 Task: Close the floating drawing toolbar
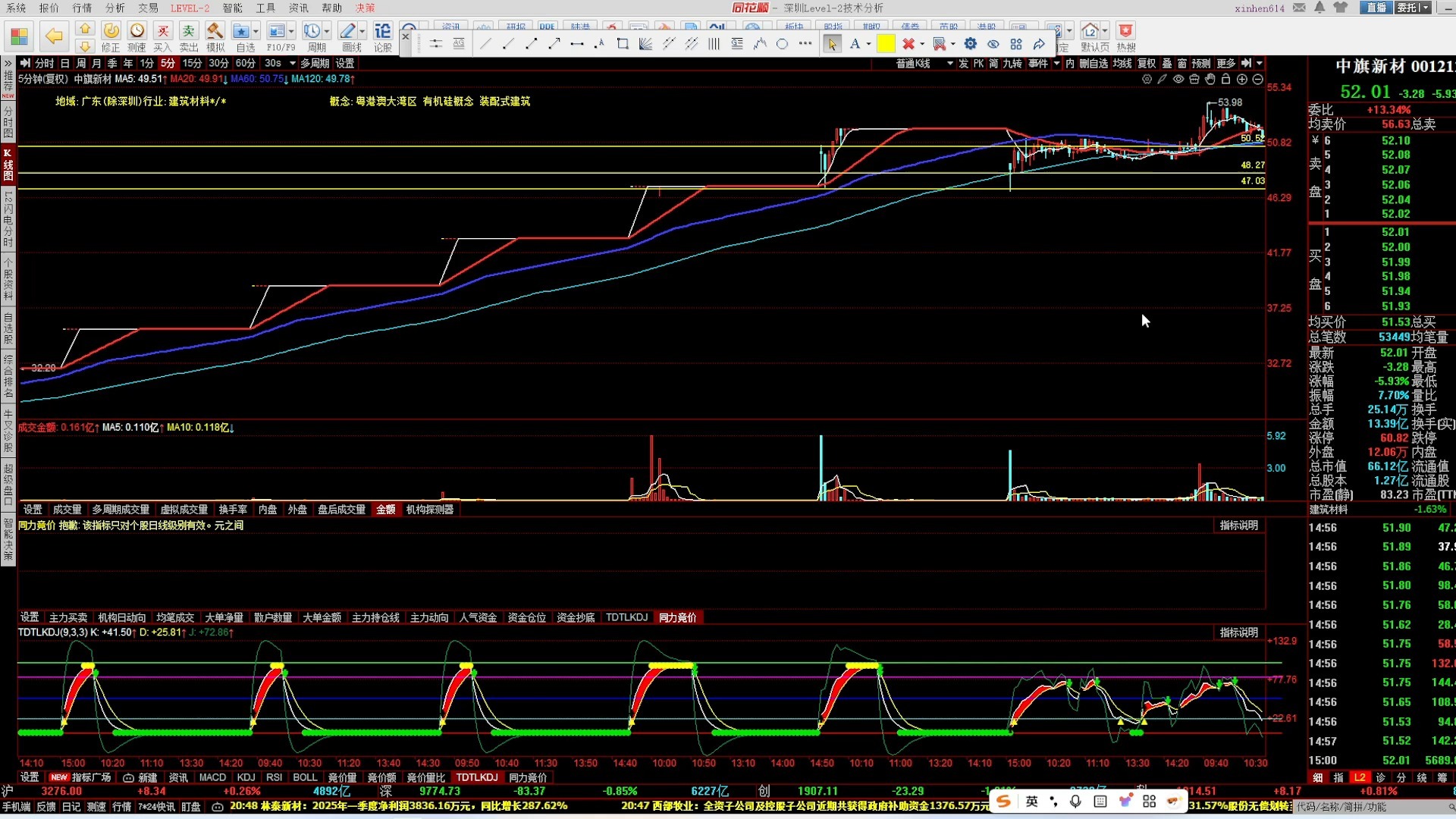(x=406, y=36)
